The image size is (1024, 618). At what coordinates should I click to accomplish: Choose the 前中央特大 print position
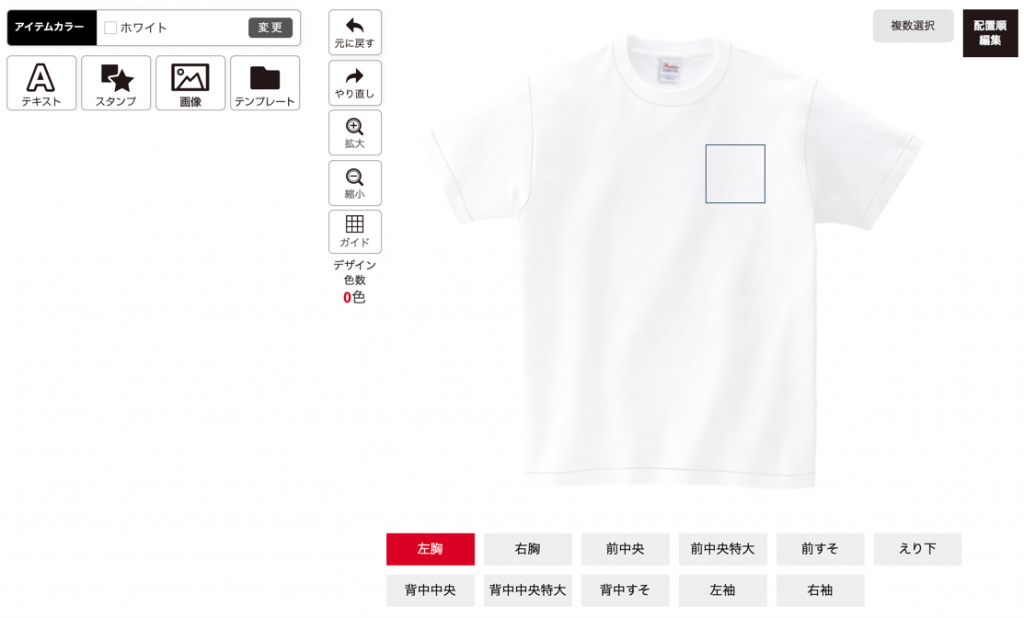[723, 549]
